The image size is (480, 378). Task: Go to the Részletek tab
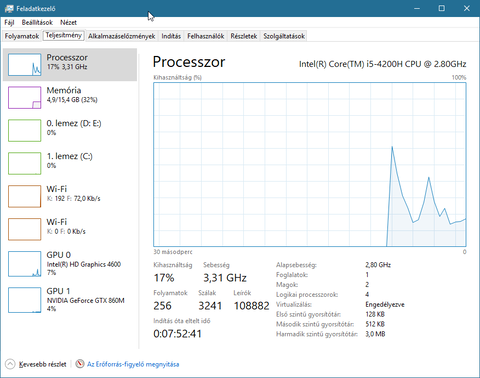tap(244, 36)
